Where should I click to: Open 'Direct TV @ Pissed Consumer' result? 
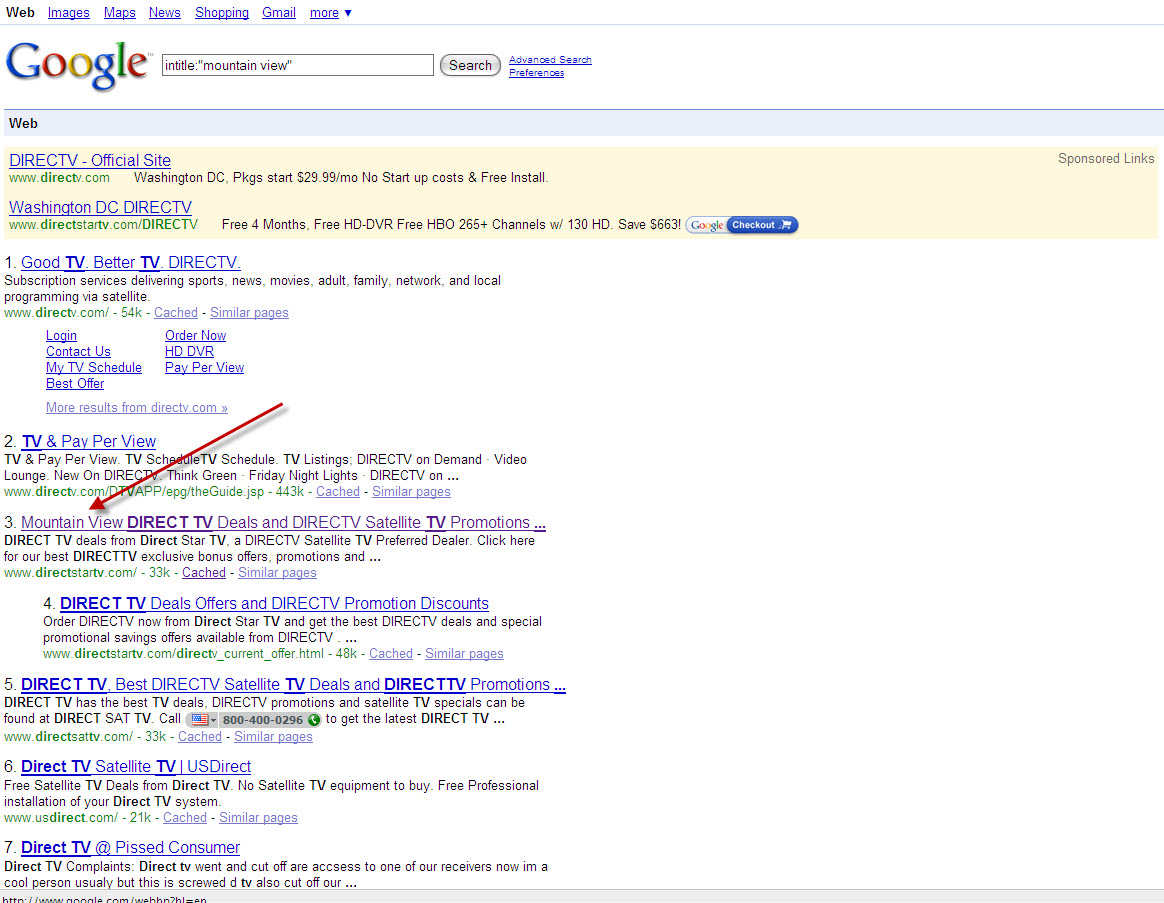pos(130,847)
